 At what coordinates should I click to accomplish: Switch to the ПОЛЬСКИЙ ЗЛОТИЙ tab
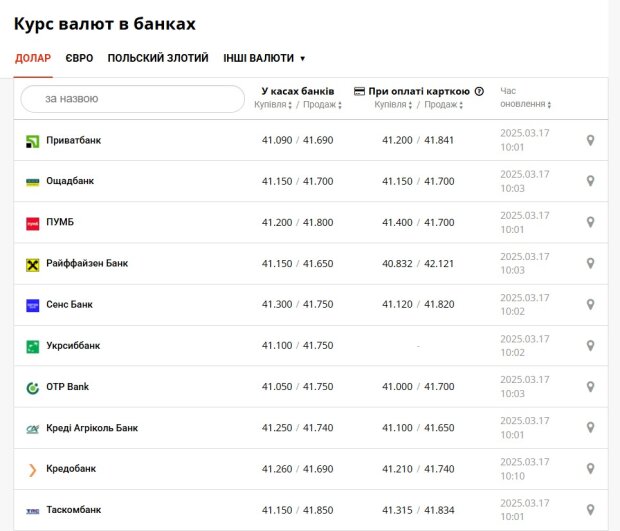coord(158,58)
